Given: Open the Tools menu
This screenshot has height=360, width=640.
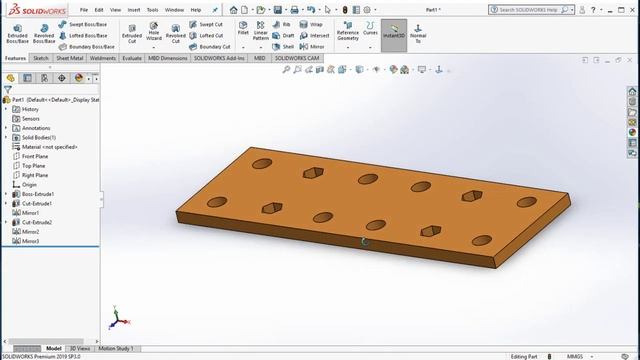Looking at the screenshot, I should click(152, 10).
